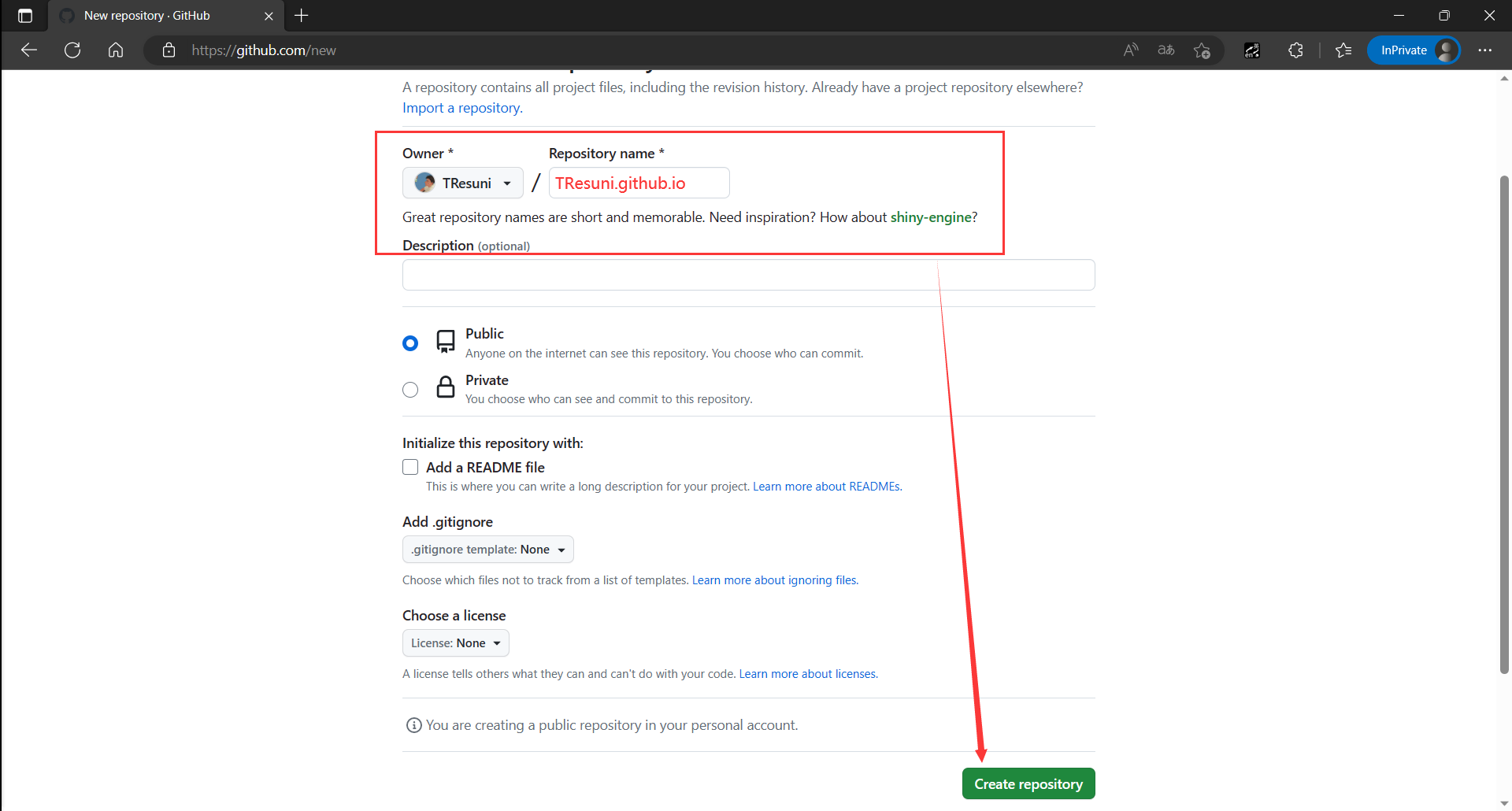Use the suggested name shiny-engine
1512x811 pixels.
point(931,217)
